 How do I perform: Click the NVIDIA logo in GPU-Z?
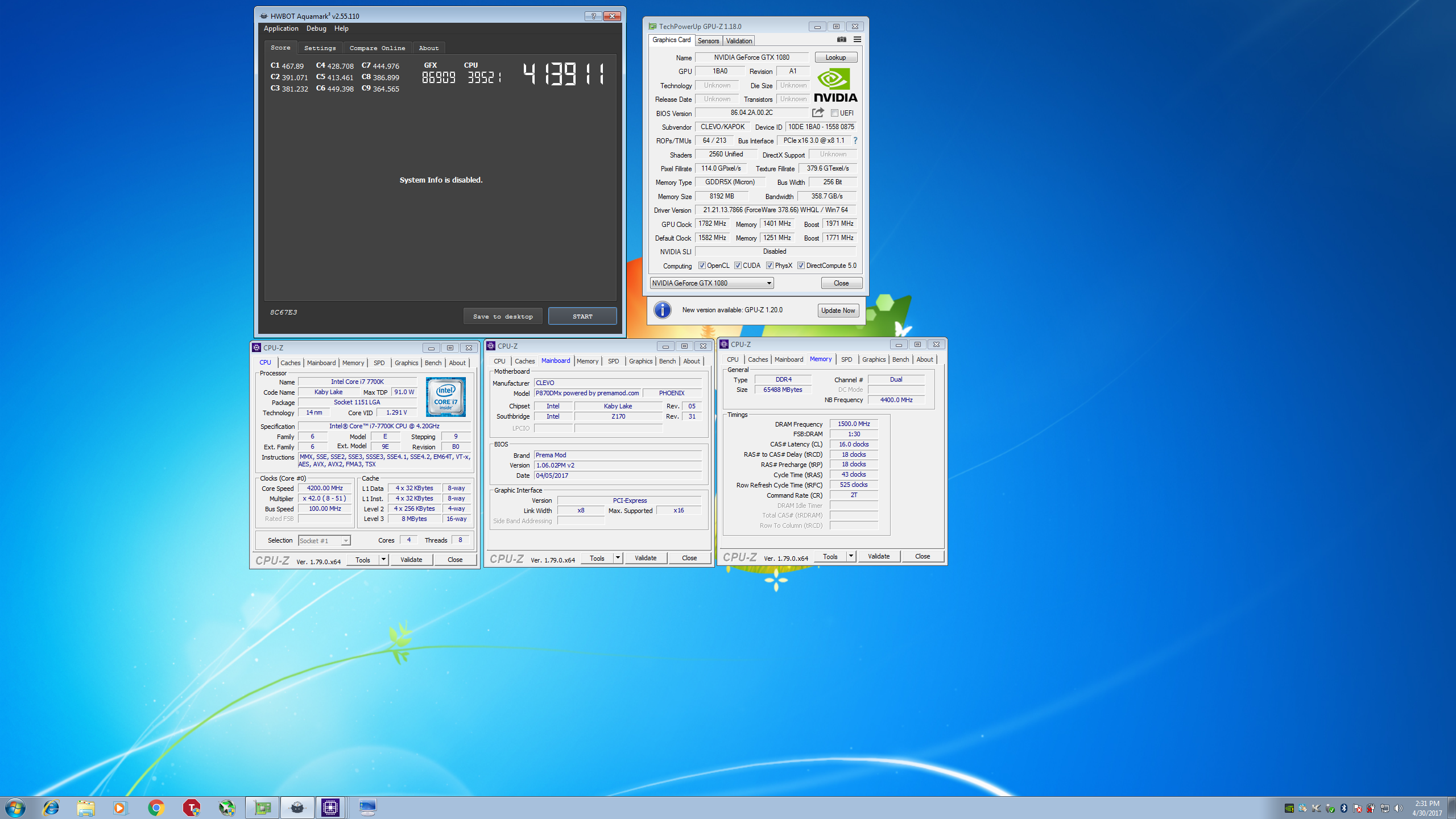click(835, 85)
